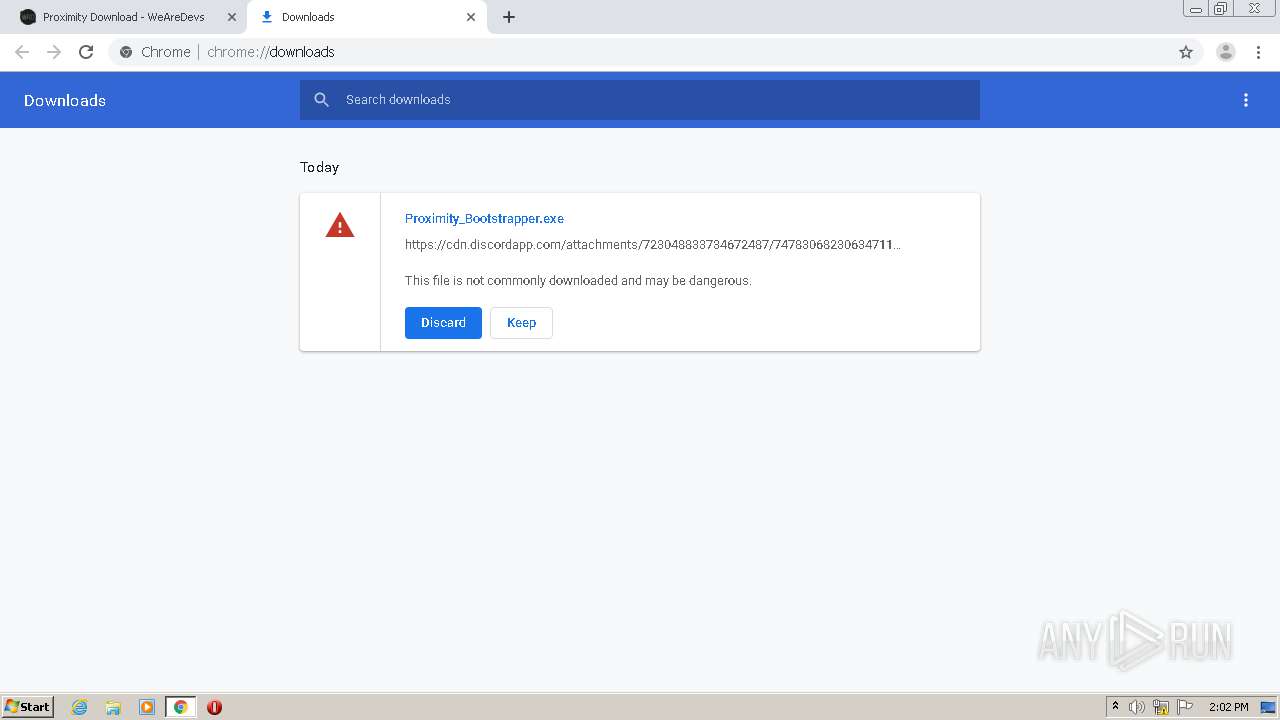Open Proximity_Bootstrapper.exe file link

pyautogui.click(x=484, y=219)
